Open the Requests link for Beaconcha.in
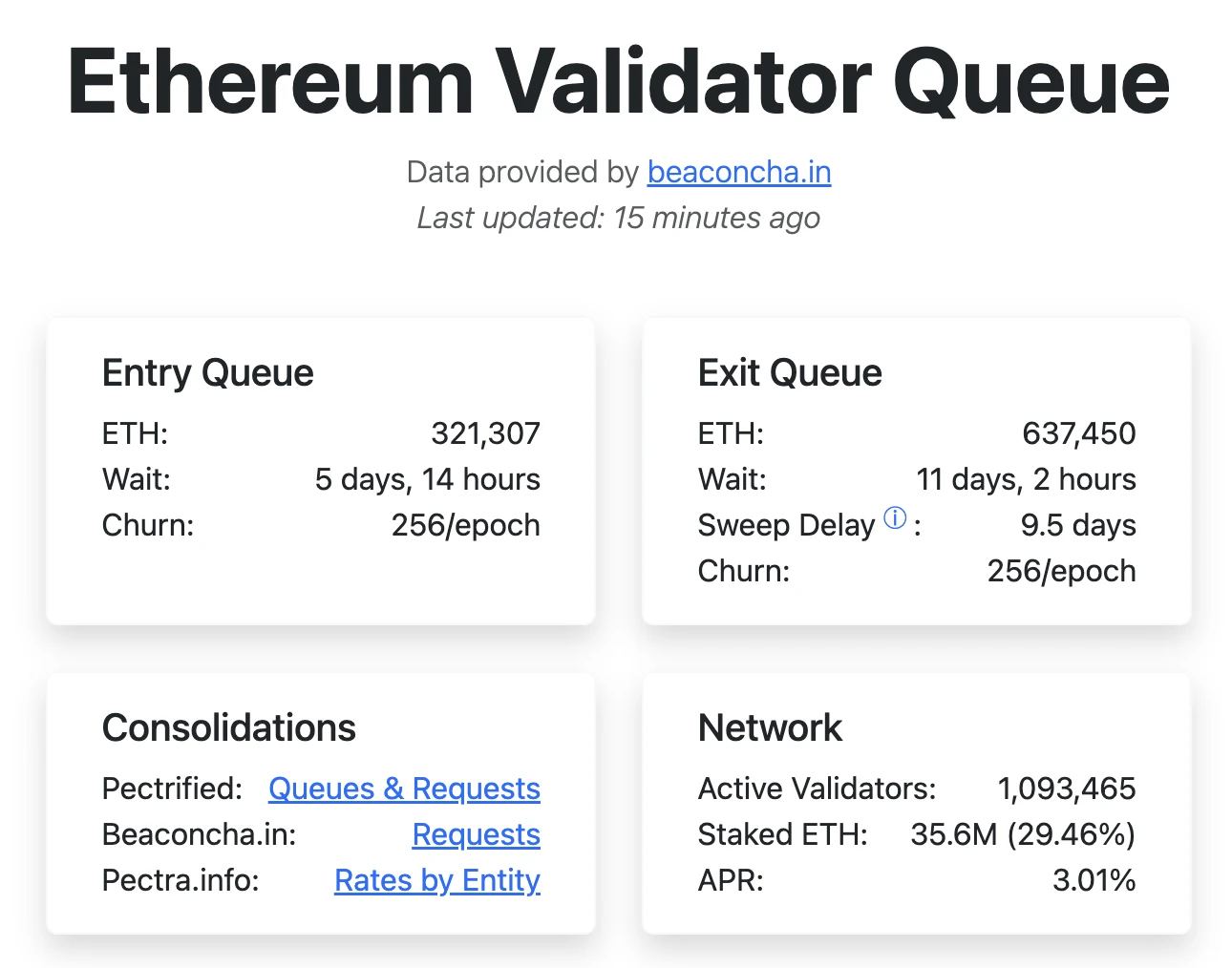This screenshot has height=968, width=1232. (476, 834)
